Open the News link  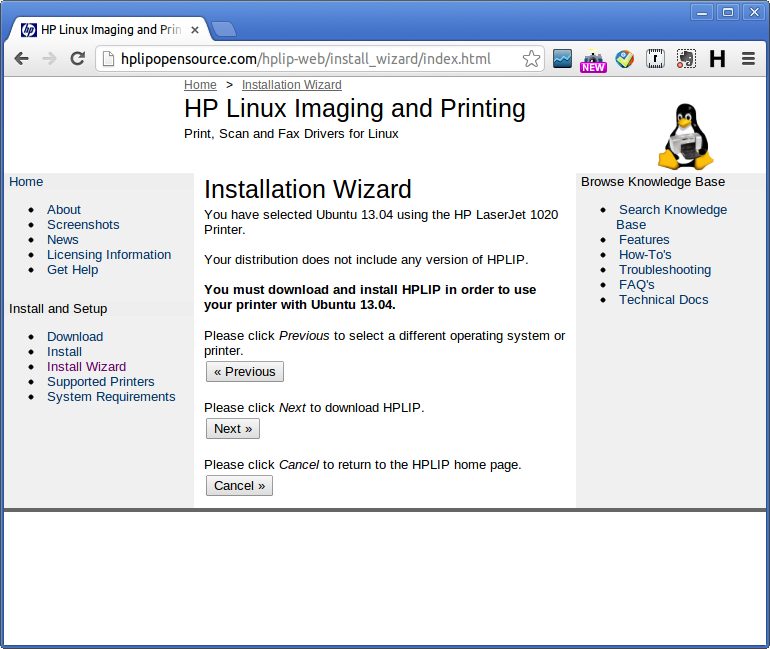click(x=62, y=240)
